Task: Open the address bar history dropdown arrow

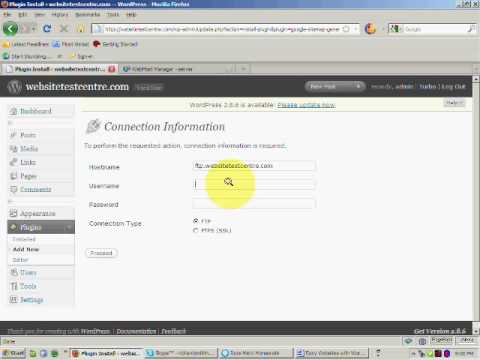Action: [x=356, y=29]
